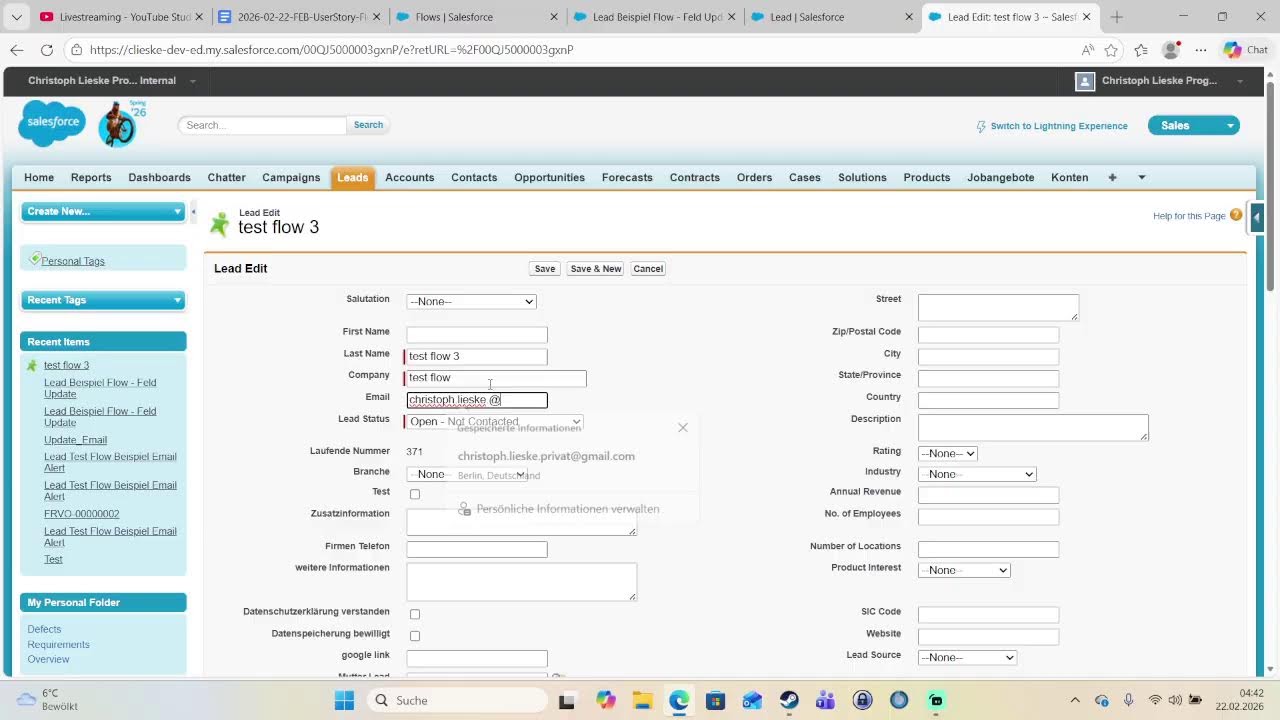Click the Street text area
The image size is (1280, 720).
998,307
